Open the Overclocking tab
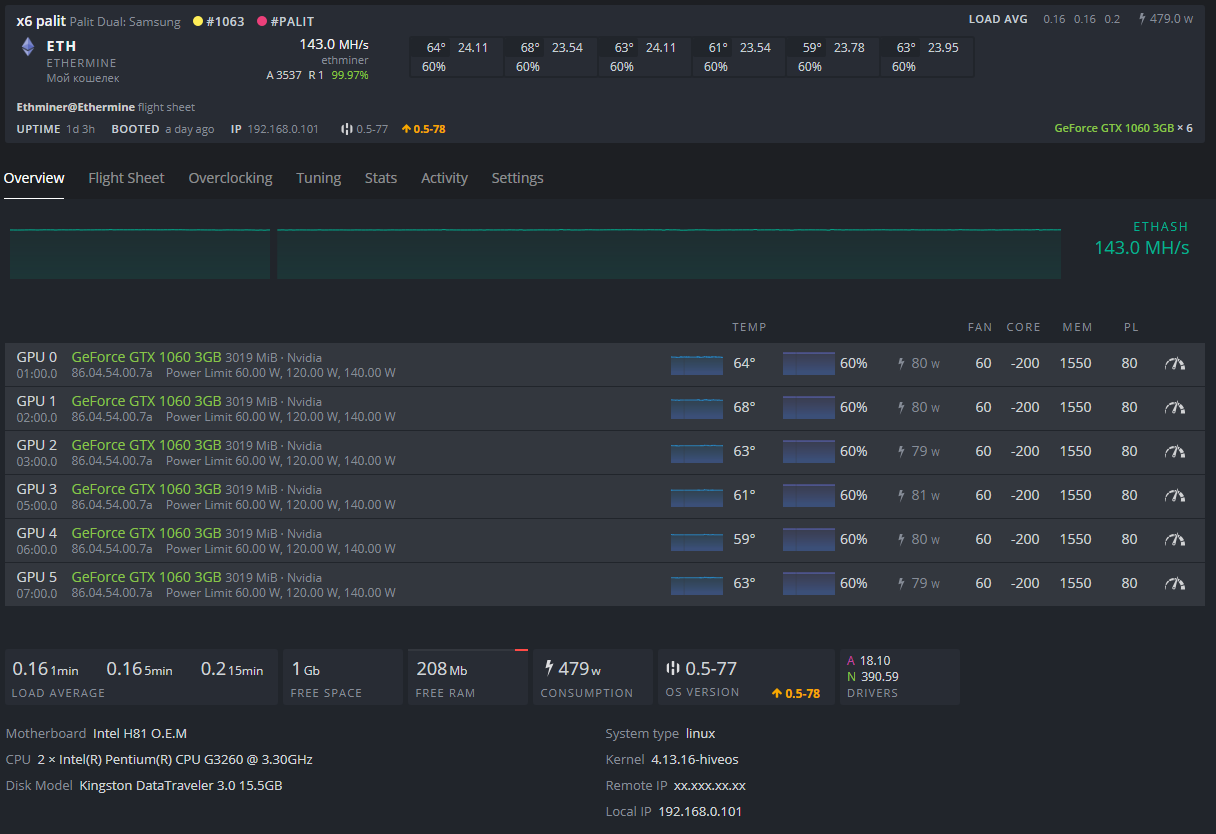This screenshot has height=834, width=1216. 230,178
